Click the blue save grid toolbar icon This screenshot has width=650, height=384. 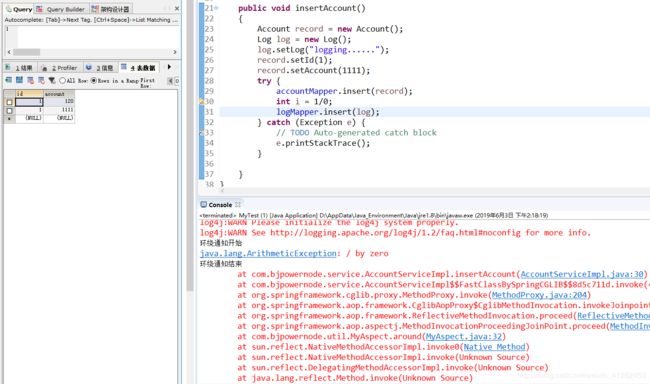pos(19,80)
